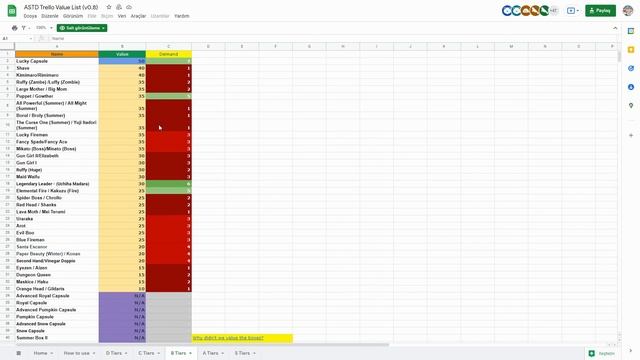
Task: Open the Maps side panel icon
Action: (x=631, y=105)
